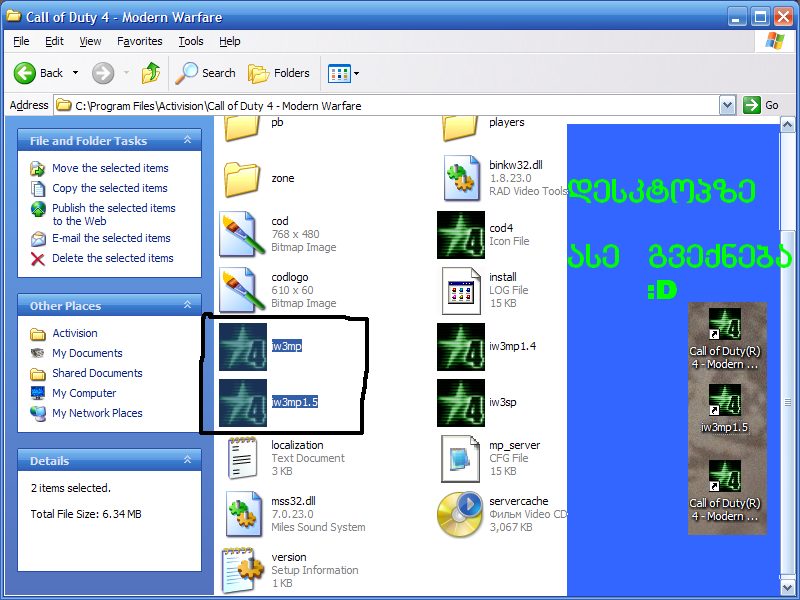This screenshot has width=800, height=600.
Task: Open the File menu
Action: click(x=21, y=41)
